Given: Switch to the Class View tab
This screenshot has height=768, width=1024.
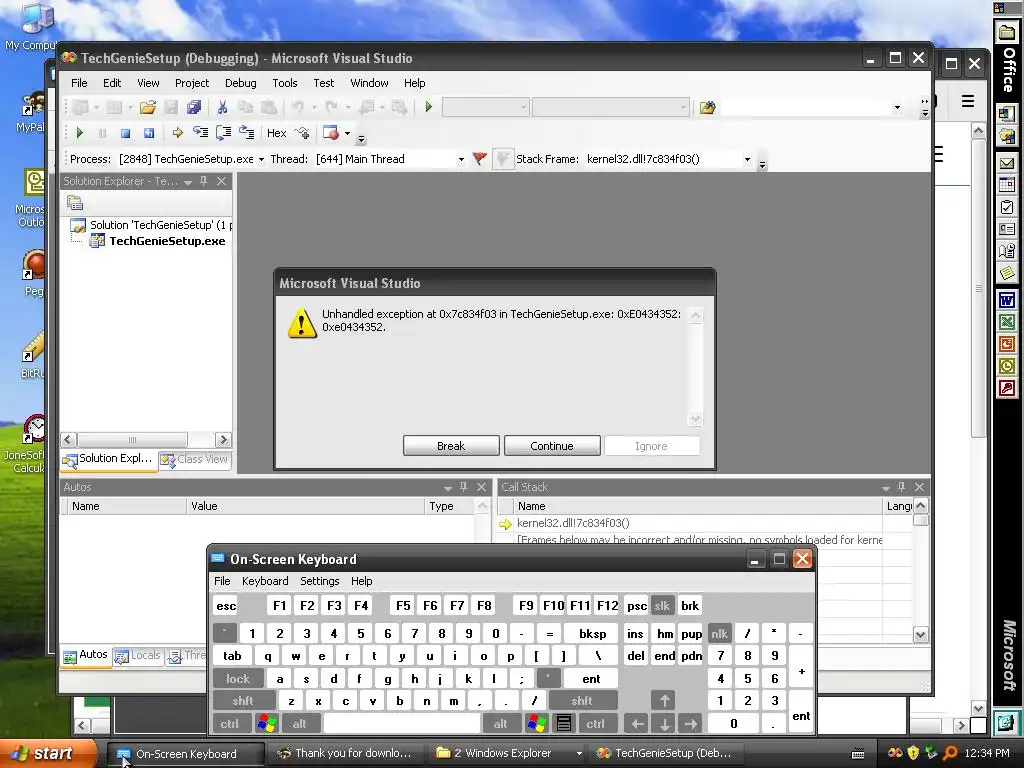Looking at the screenshot, I should pos(195,459).
